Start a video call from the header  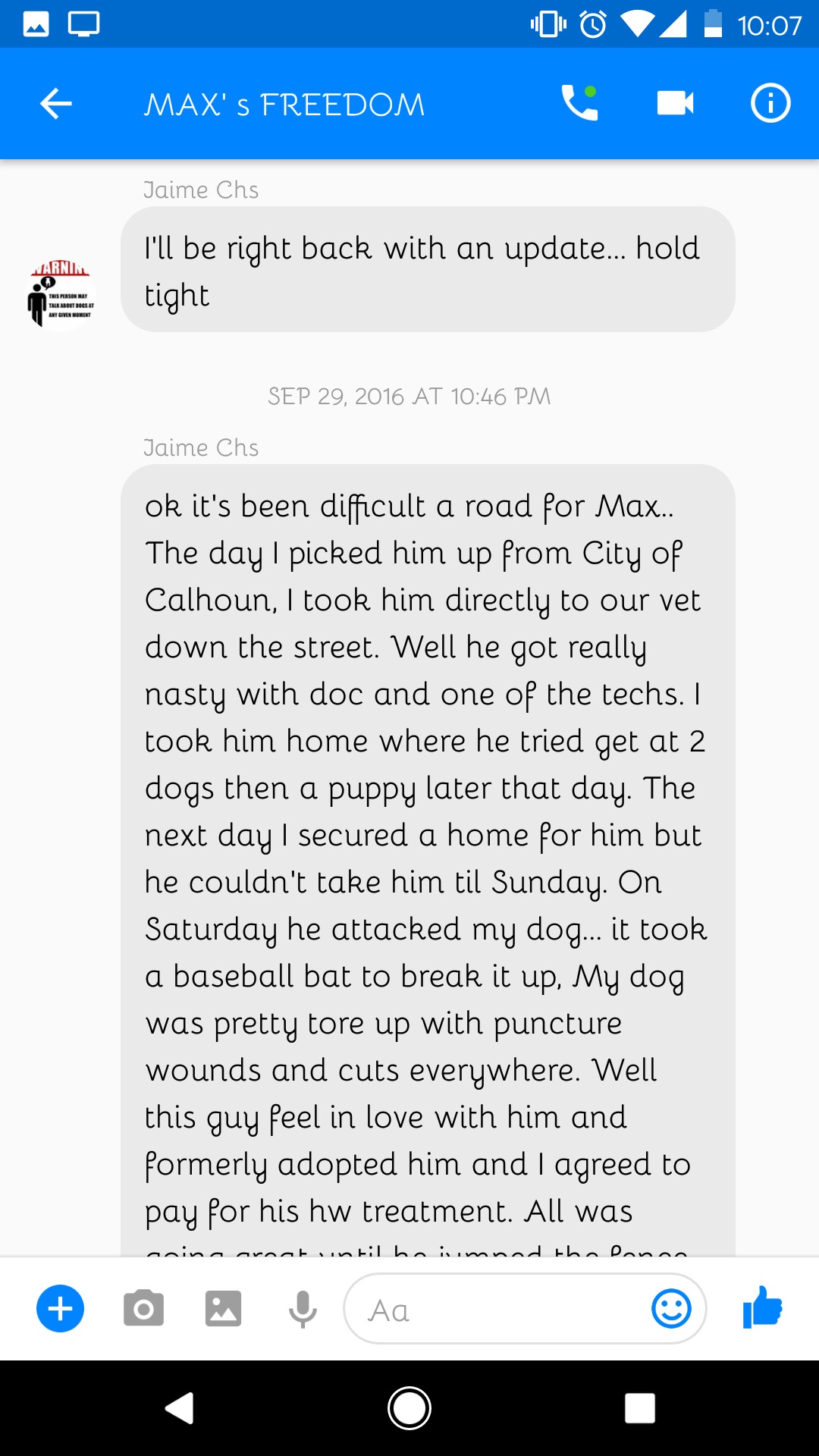click(x=675, y=103)
